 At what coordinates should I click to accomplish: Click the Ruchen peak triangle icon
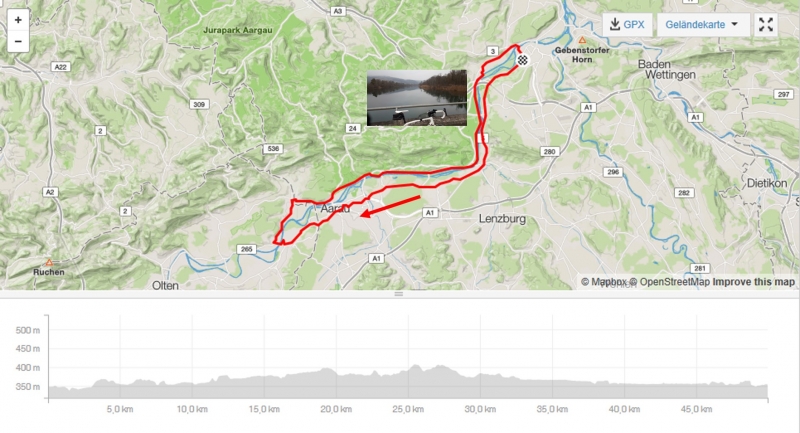(x=49, y=262)
